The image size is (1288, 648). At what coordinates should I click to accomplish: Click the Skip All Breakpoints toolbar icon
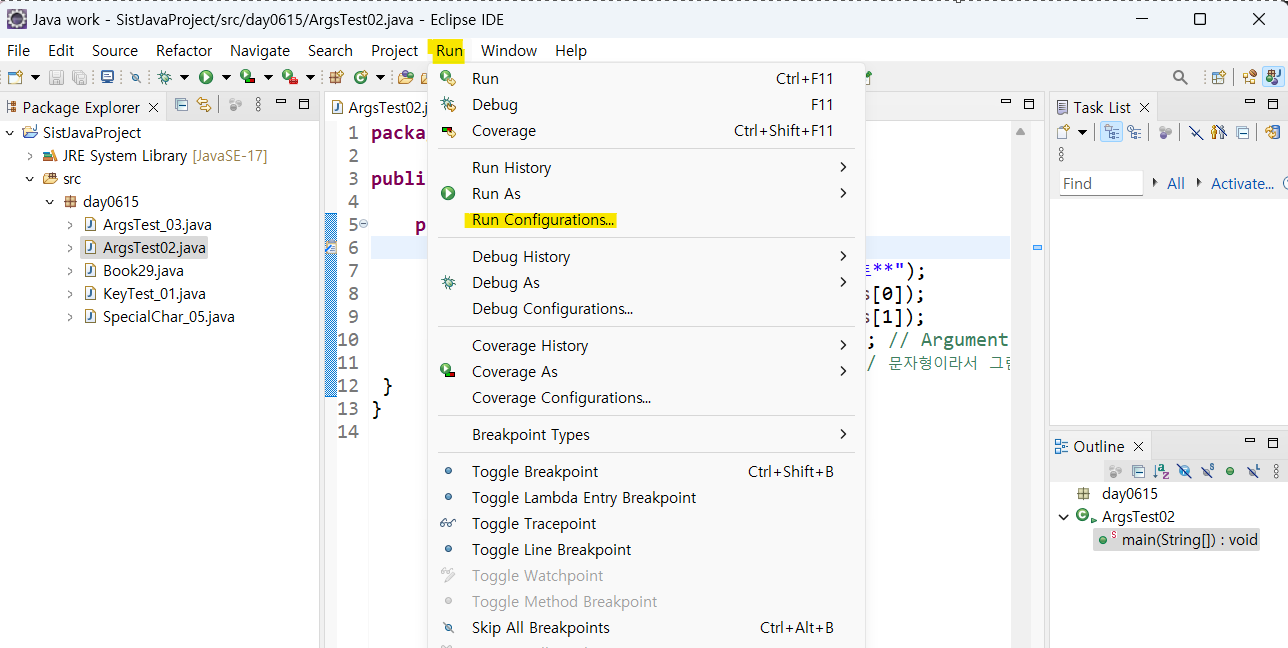135,77
